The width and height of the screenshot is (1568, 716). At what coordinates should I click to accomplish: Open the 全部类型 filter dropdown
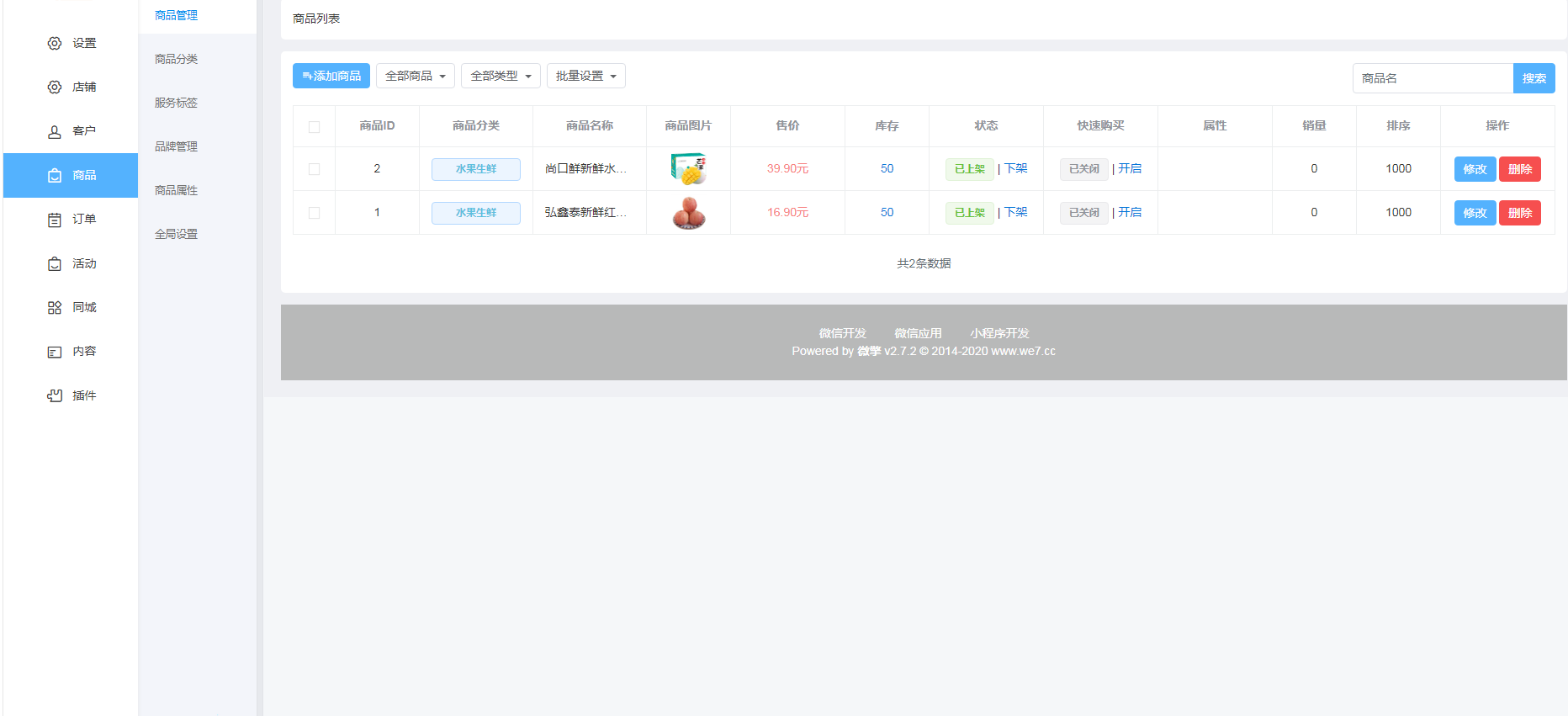(501, 76)
